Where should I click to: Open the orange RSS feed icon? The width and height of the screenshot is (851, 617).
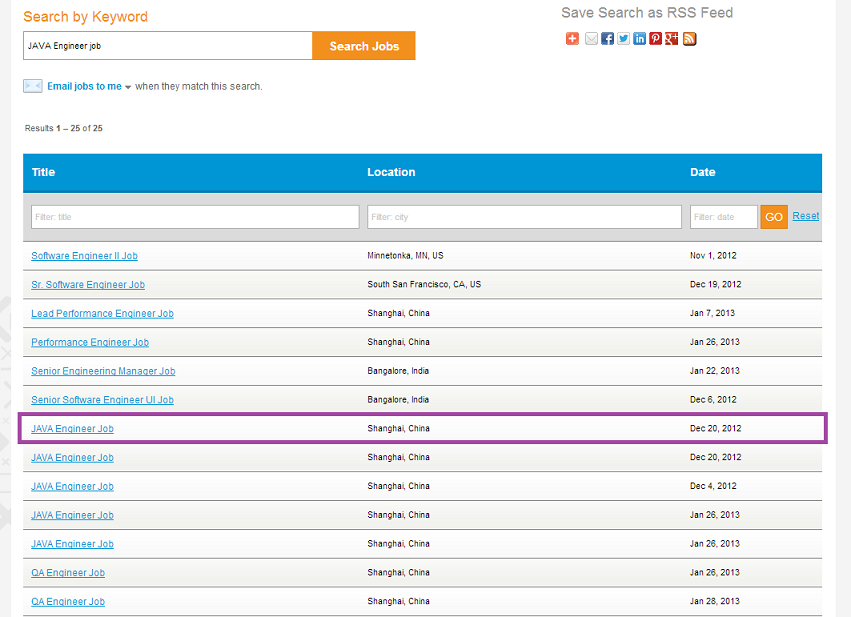[x=689, y=39]
